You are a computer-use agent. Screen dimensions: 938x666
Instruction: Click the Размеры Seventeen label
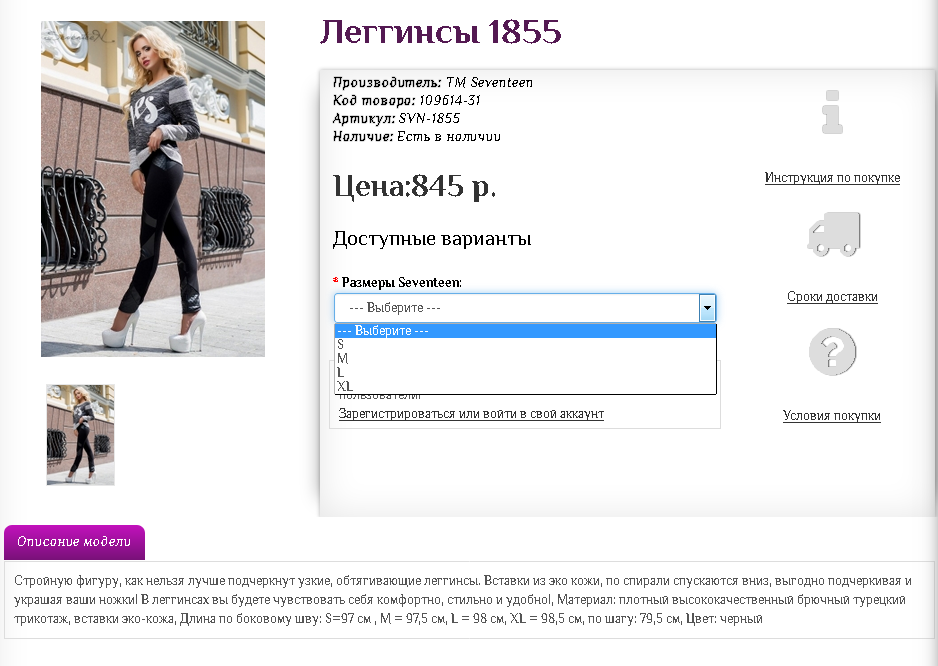click(401, 282)
